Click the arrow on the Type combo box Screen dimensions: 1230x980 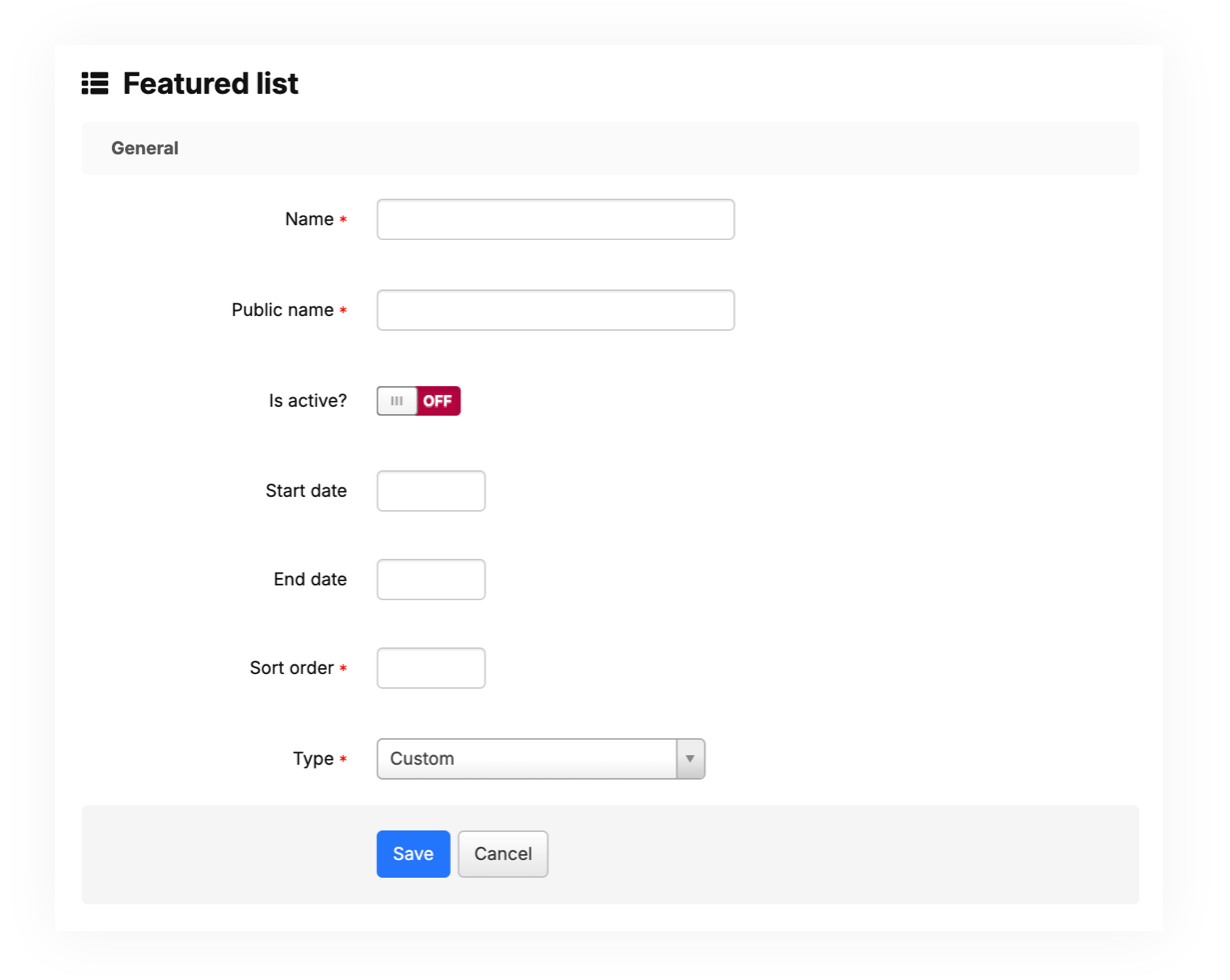pos(690,759)
